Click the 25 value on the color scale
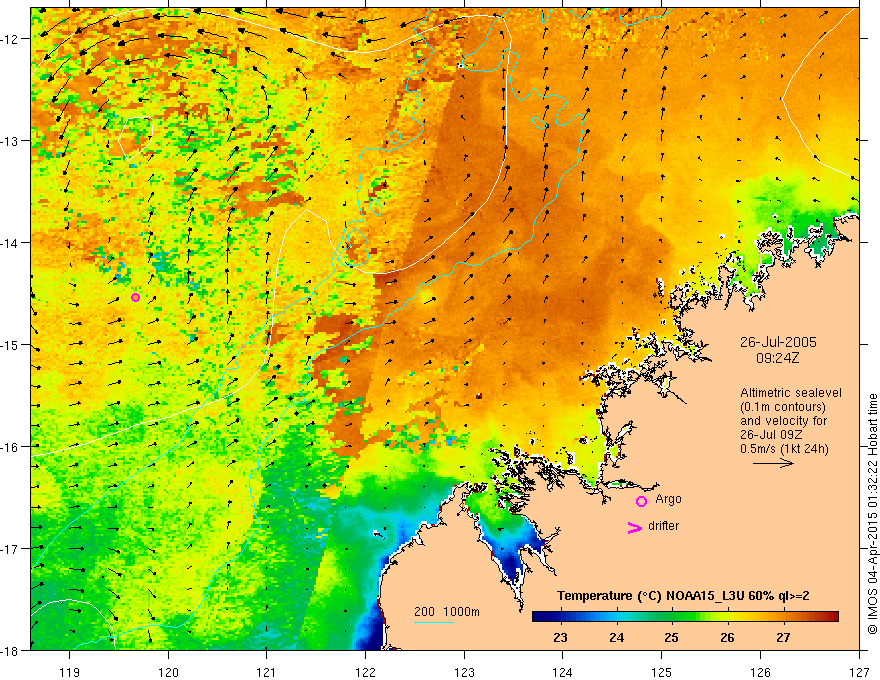 point(671,638)
